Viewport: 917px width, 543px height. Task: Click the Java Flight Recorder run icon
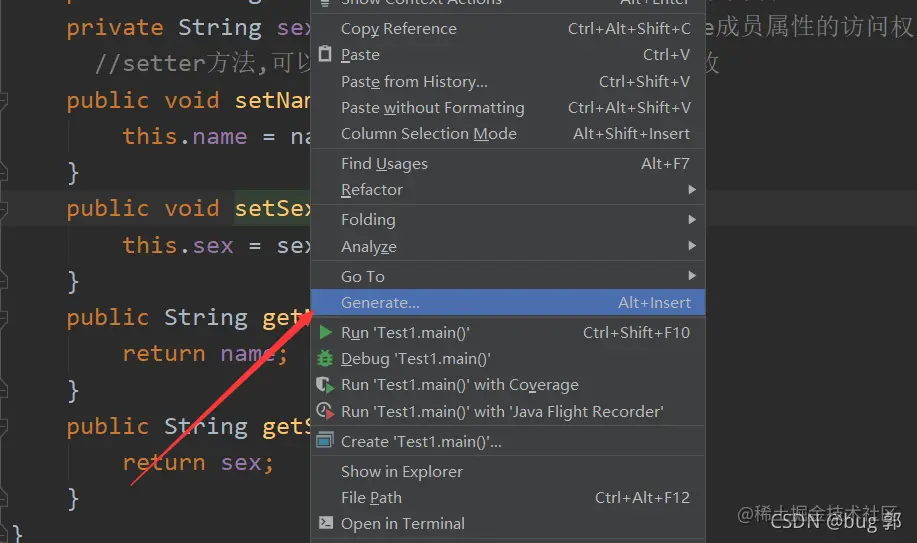pos(325,411)
